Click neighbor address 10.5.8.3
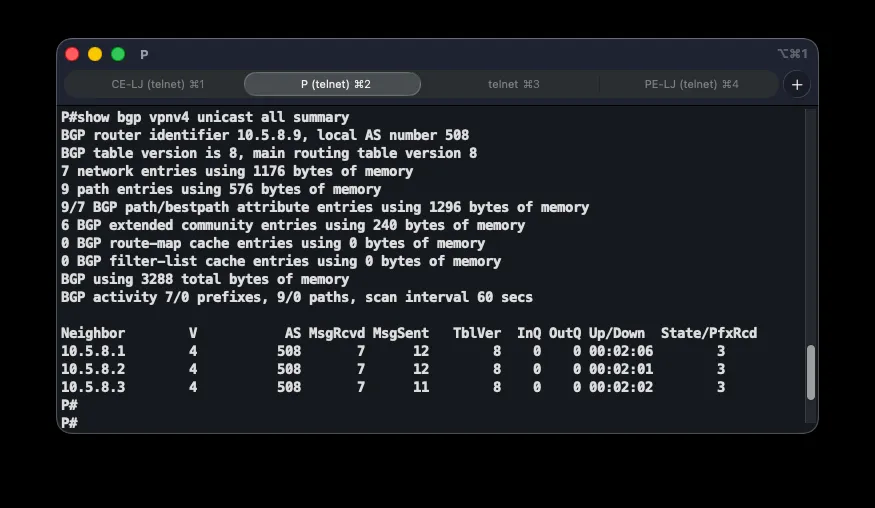875x508 pixels. point(93,387)
